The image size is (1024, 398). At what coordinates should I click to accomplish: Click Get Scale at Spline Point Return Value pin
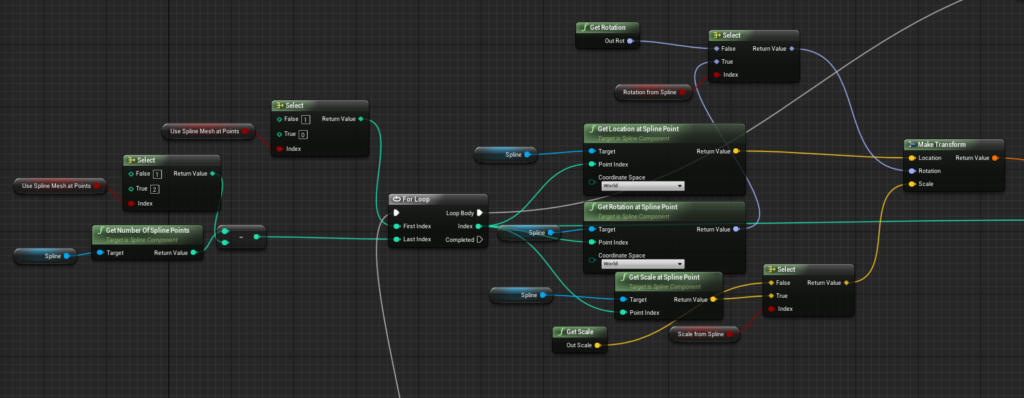tap(713, 299)
